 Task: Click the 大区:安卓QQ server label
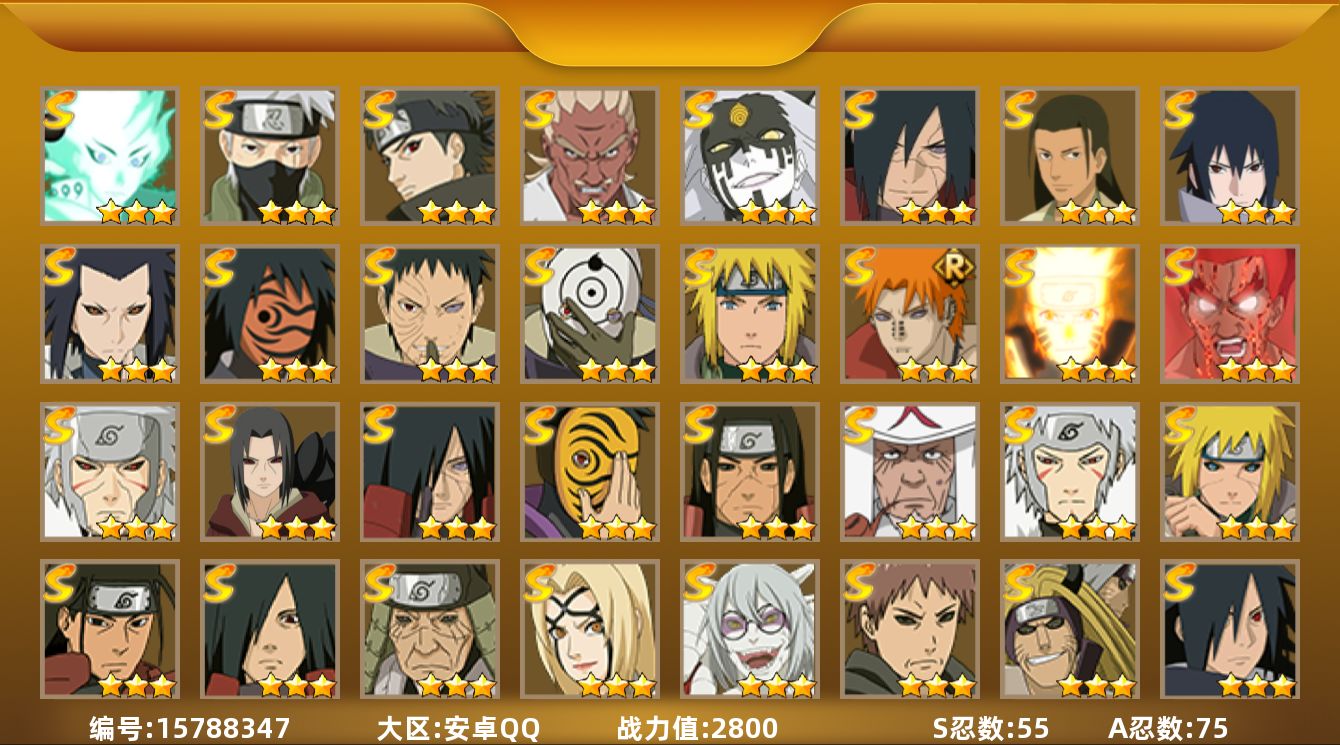point(458,728)
